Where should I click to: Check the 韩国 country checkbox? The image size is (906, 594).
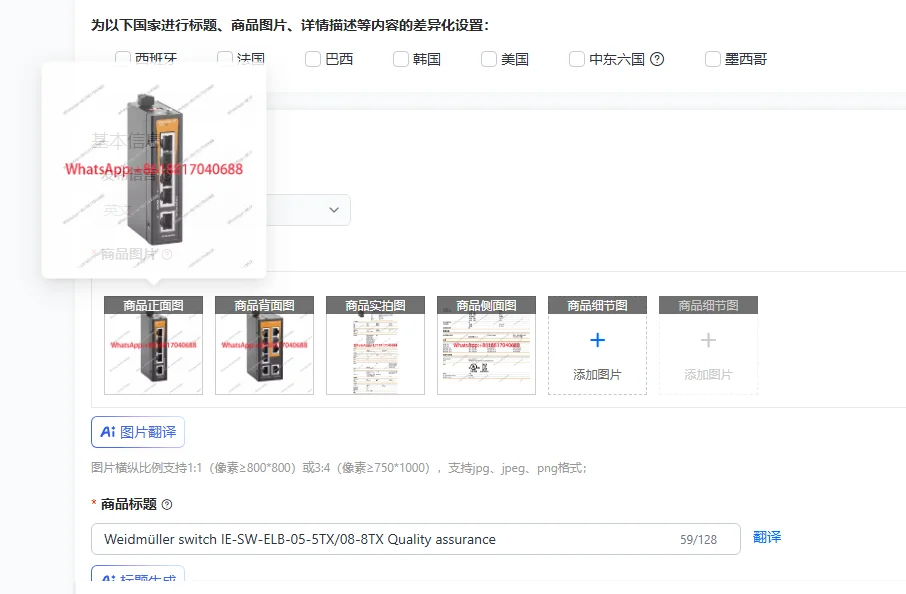tap(400, 59)
